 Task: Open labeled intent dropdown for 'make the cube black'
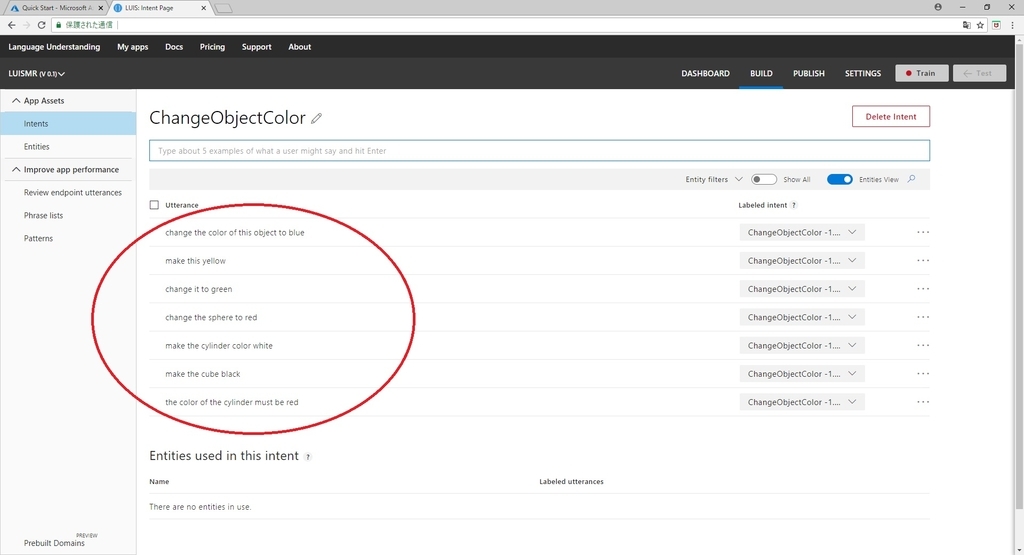click(x=802, y=373)
